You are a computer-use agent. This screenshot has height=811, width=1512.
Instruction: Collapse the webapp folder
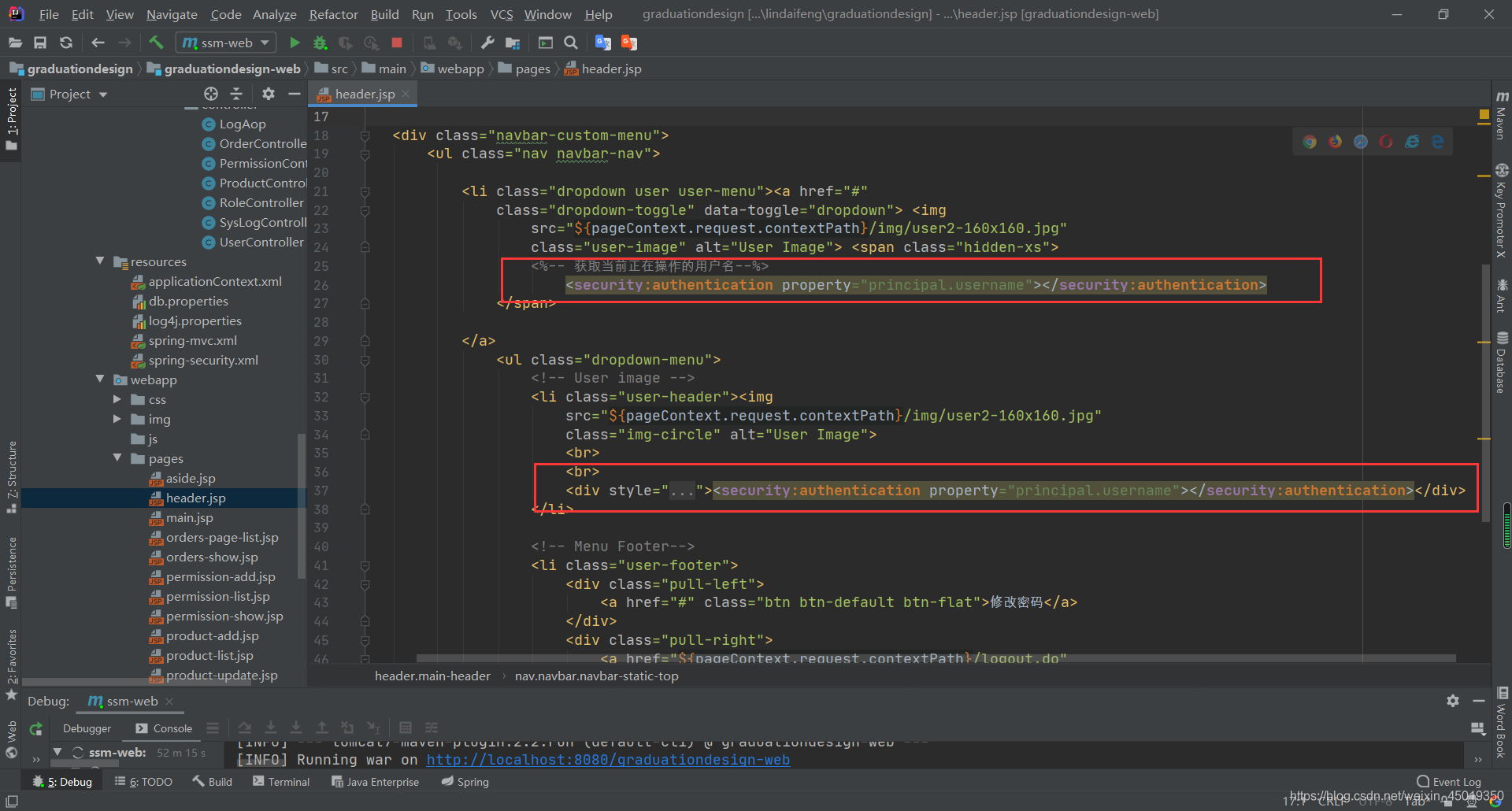point(100,379)
